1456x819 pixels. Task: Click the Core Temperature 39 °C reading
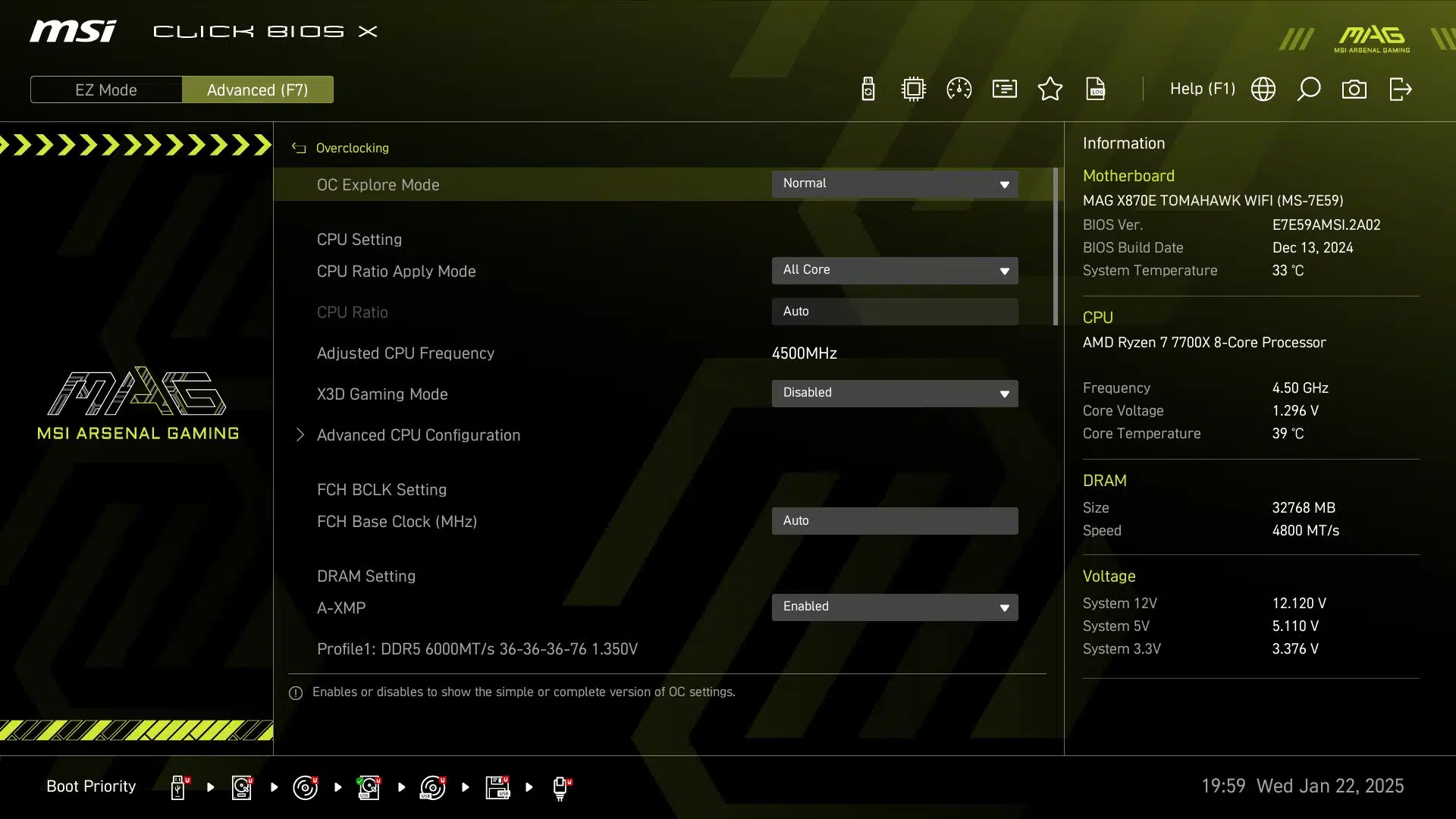(x=1288, y=434)
